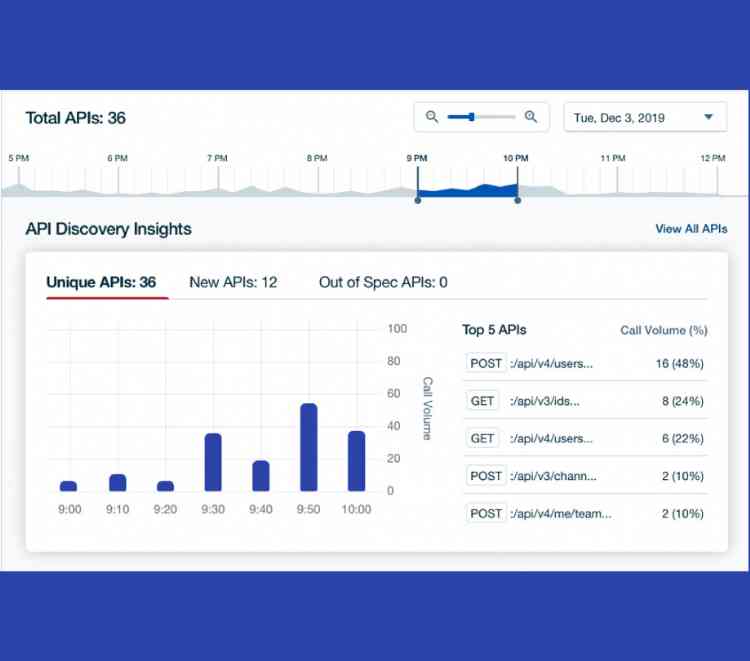Image resolution: width=750 pixels, height=661 pixels.
Task: Click the 10 PM range end handle
Action: (x=518, y=200)
